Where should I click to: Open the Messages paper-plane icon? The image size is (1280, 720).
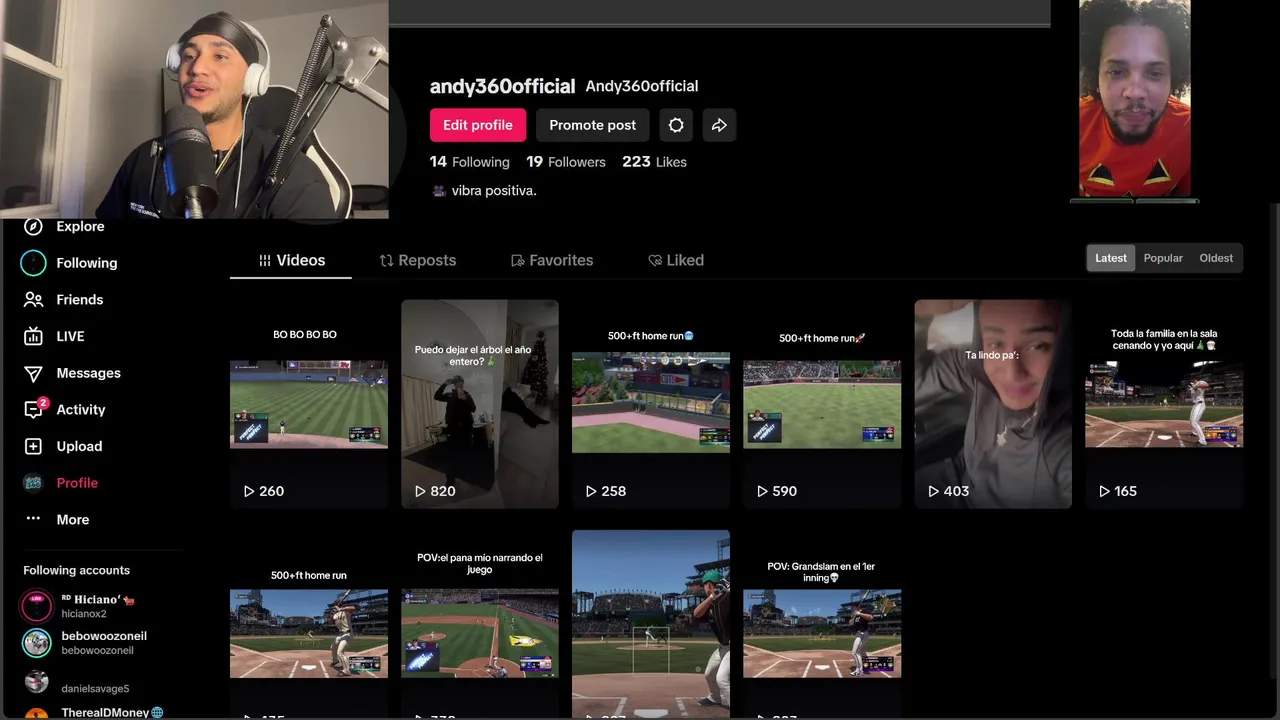[x=33, y=373]
